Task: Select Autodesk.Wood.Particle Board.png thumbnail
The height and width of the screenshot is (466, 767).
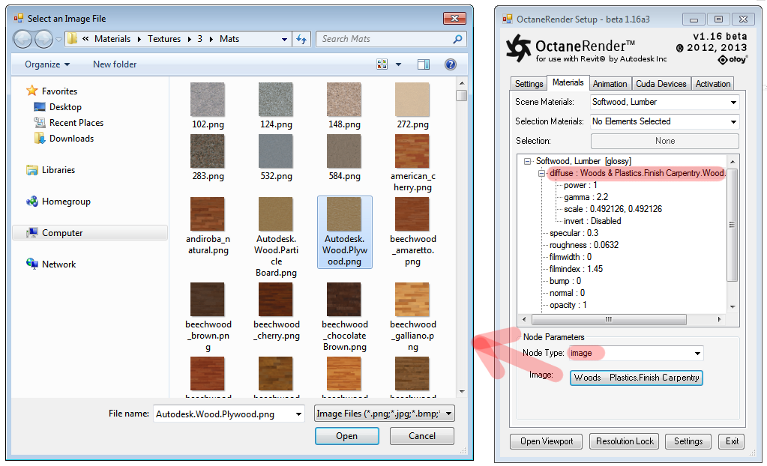Action: pos(276,214)
